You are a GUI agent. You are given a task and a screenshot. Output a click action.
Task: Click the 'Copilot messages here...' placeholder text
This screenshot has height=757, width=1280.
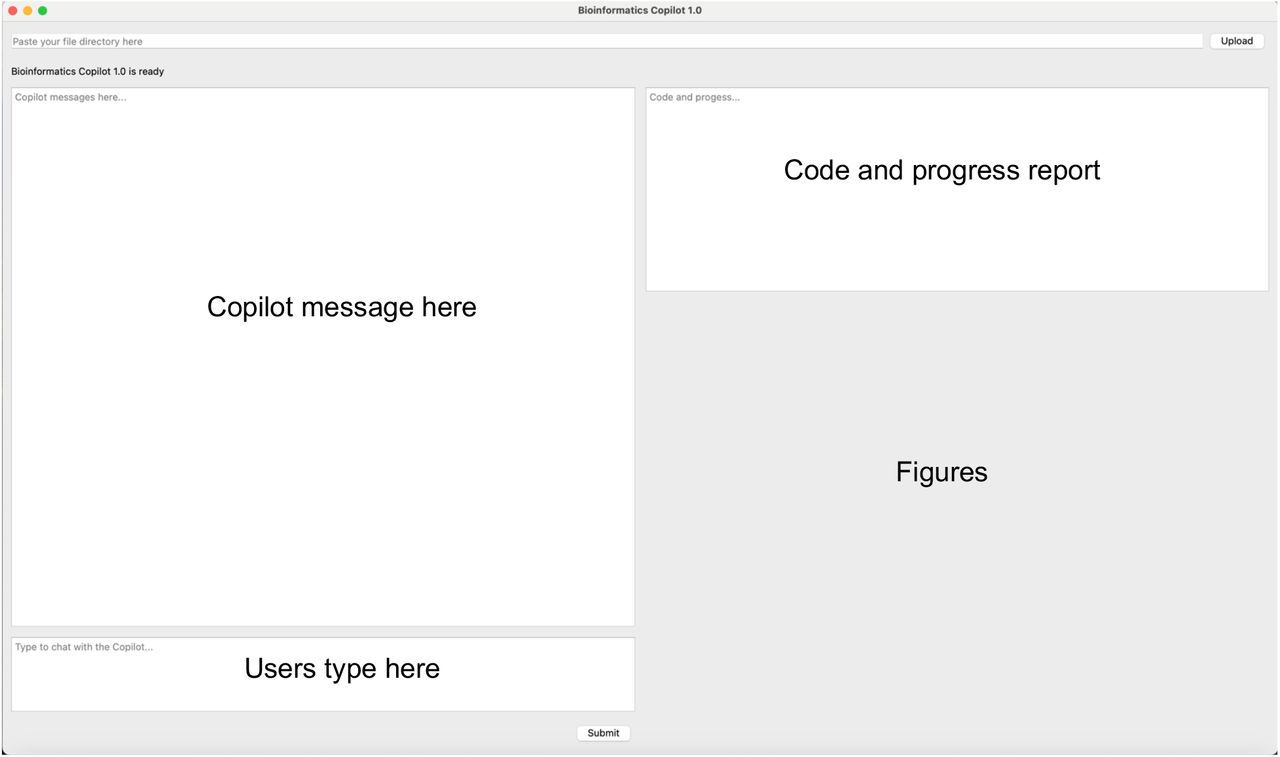pos(70,97)
